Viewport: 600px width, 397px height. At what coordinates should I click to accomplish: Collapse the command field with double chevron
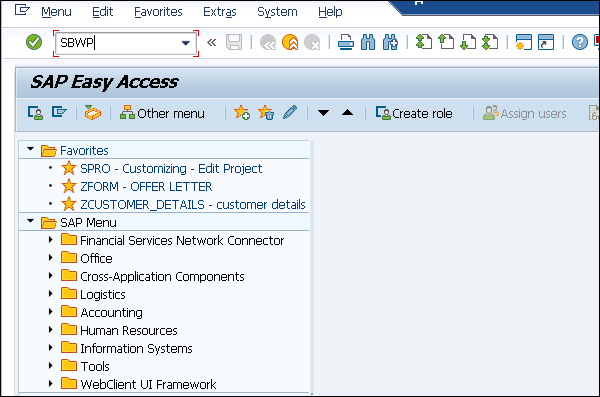[211, 42]
